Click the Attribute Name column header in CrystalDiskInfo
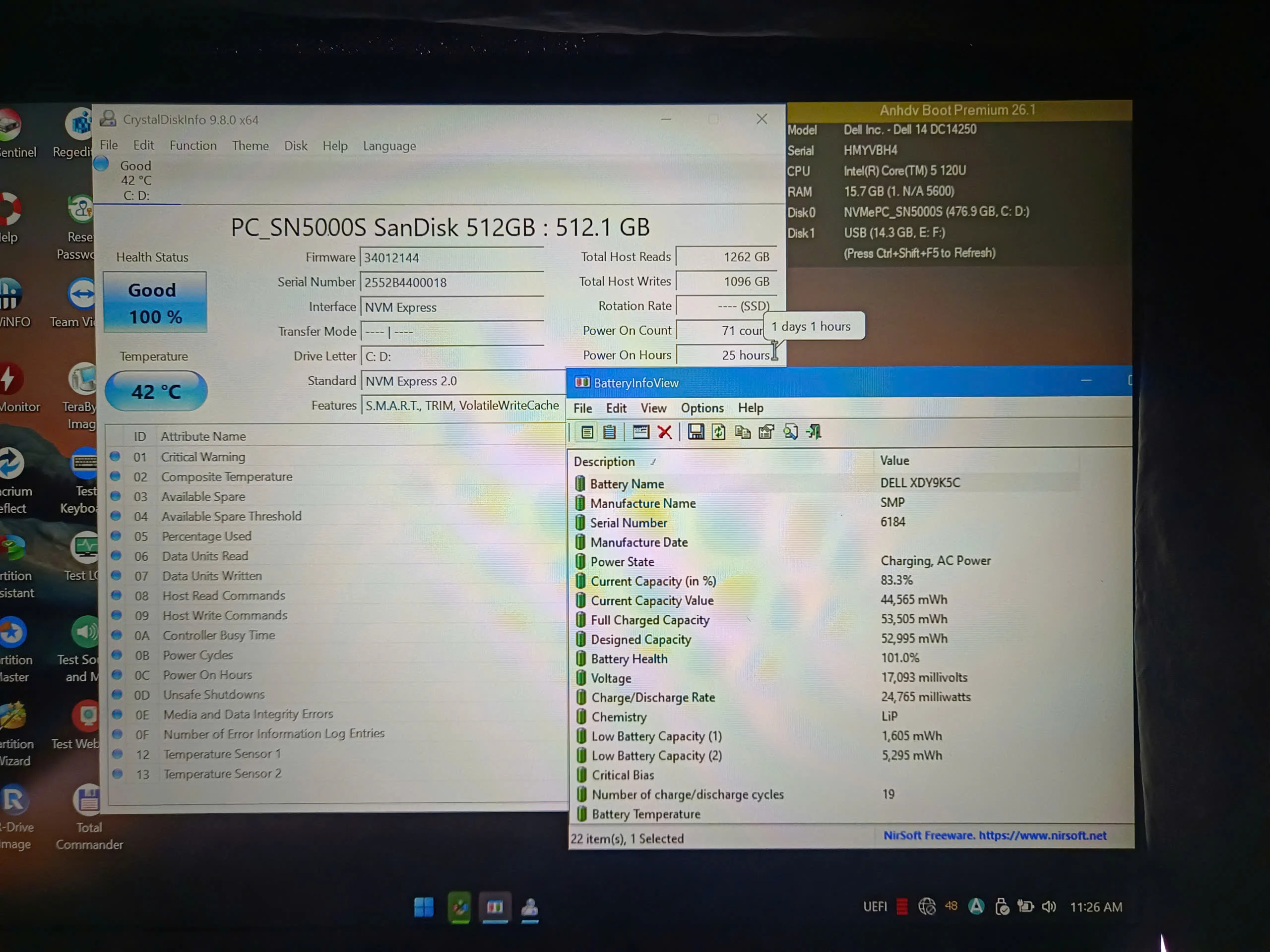 (203, 436)
